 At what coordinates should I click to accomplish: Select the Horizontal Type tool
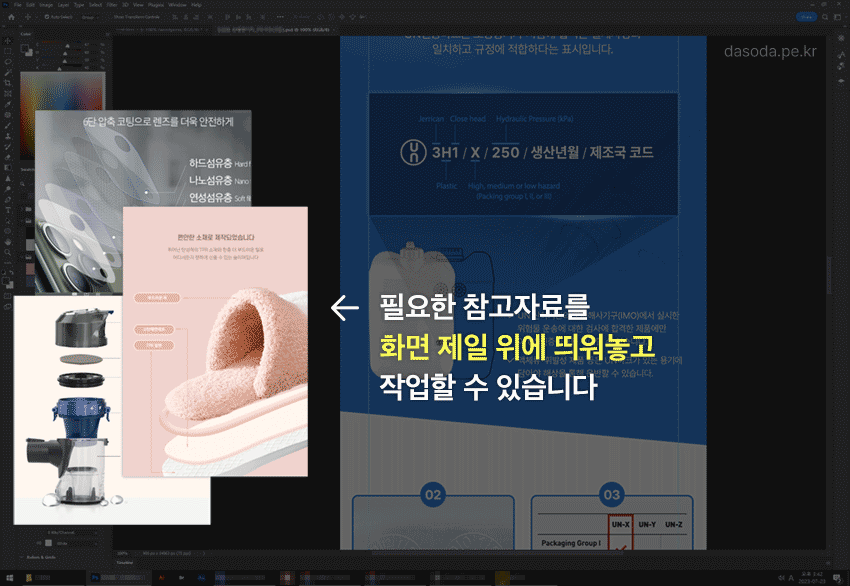8,210
